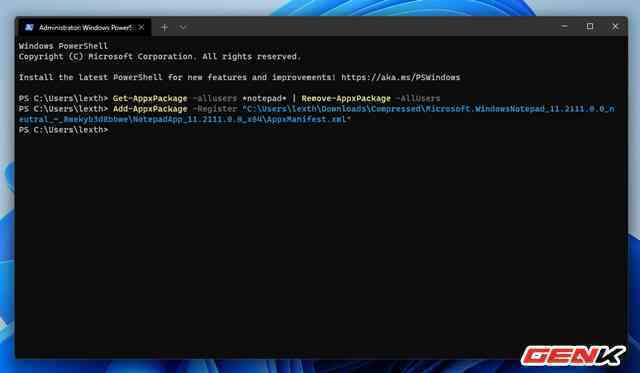Image resolution: width=640 pixels, height=373 pixels.
Task: Select the Administrator Windows PowerShell tab
Action: click(85, 27)
